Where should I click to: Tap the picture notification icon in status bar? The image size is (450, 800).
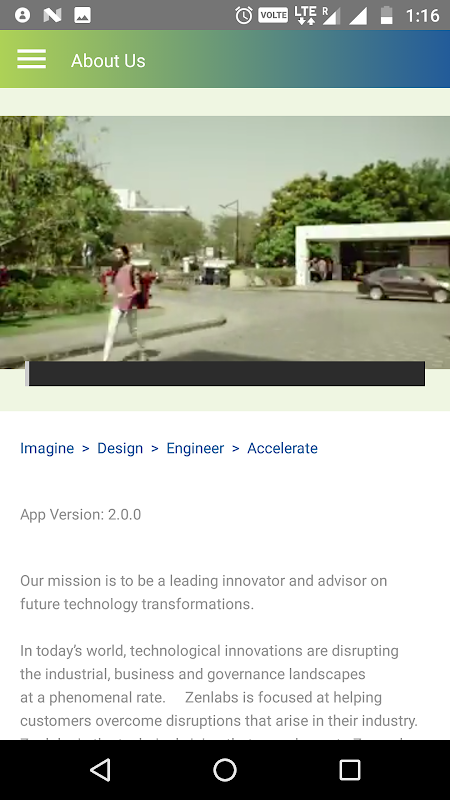point(82,15)
